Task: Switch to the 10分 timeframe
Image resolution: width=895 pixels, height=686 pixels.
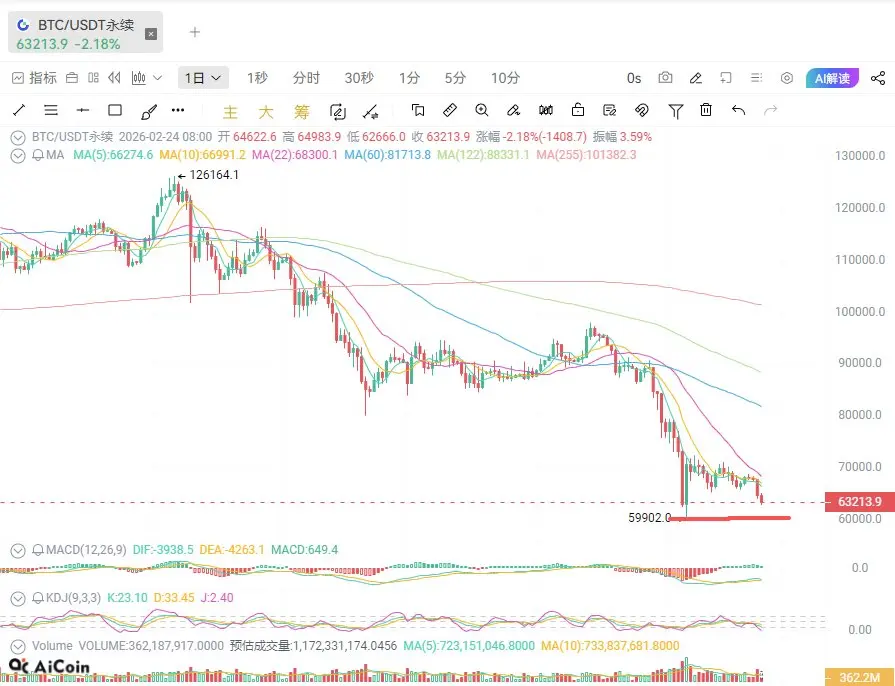Action: coord(505,78)
